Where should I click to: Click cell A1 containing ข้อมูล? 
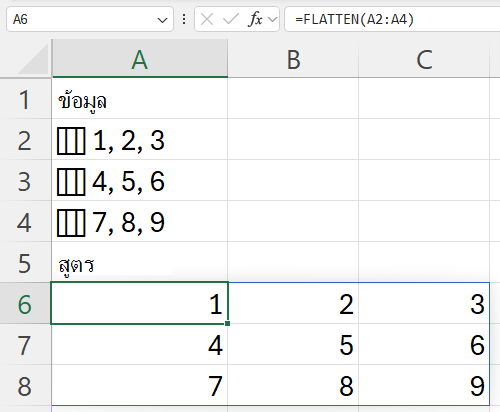140,99
